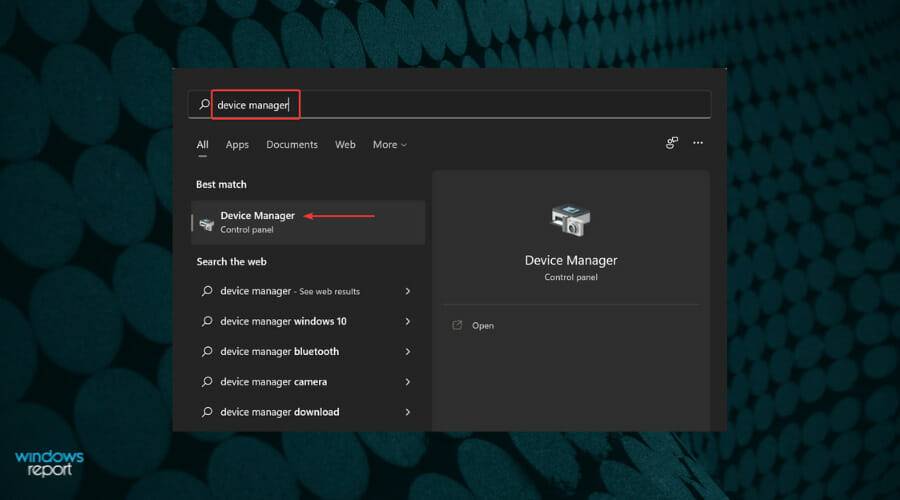Select 'device manager - See web results' suggestion
900x500 pixels.
click(x=308, y=291)
